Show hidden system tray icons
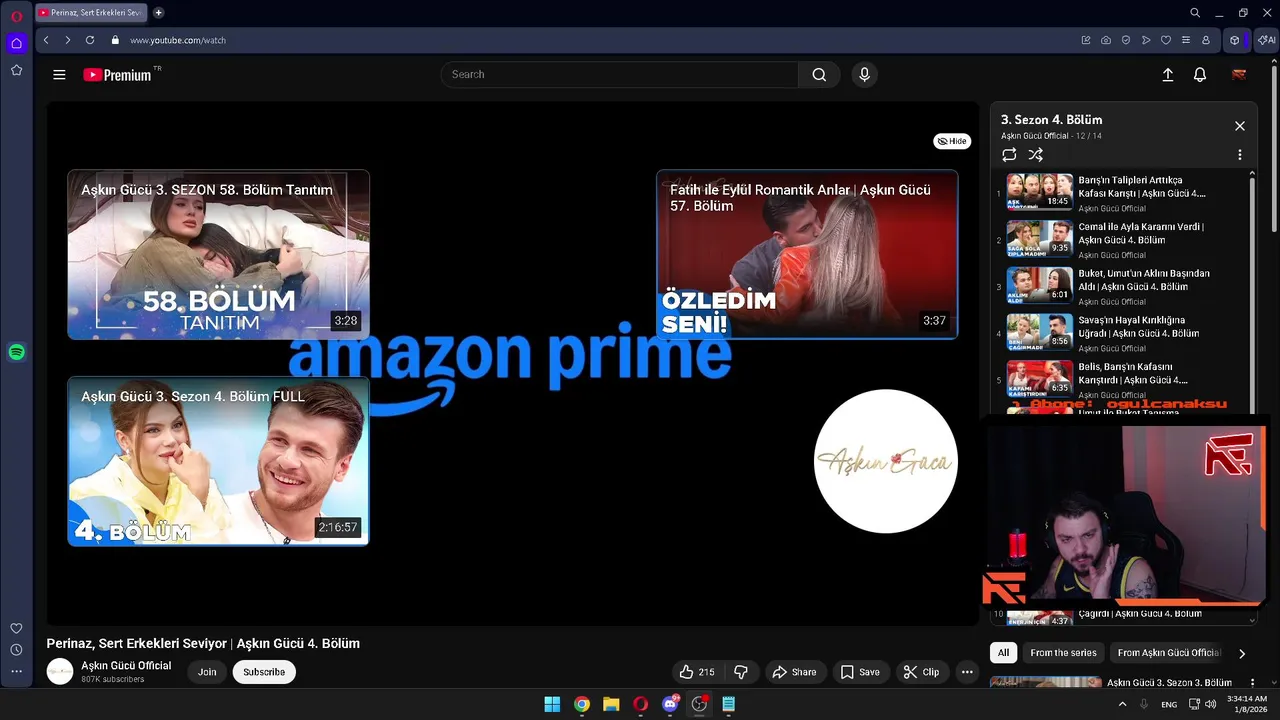Image resolution: width=1280 pixels, height=720 pixels. pyautogui.click(x=1122, y=704)
